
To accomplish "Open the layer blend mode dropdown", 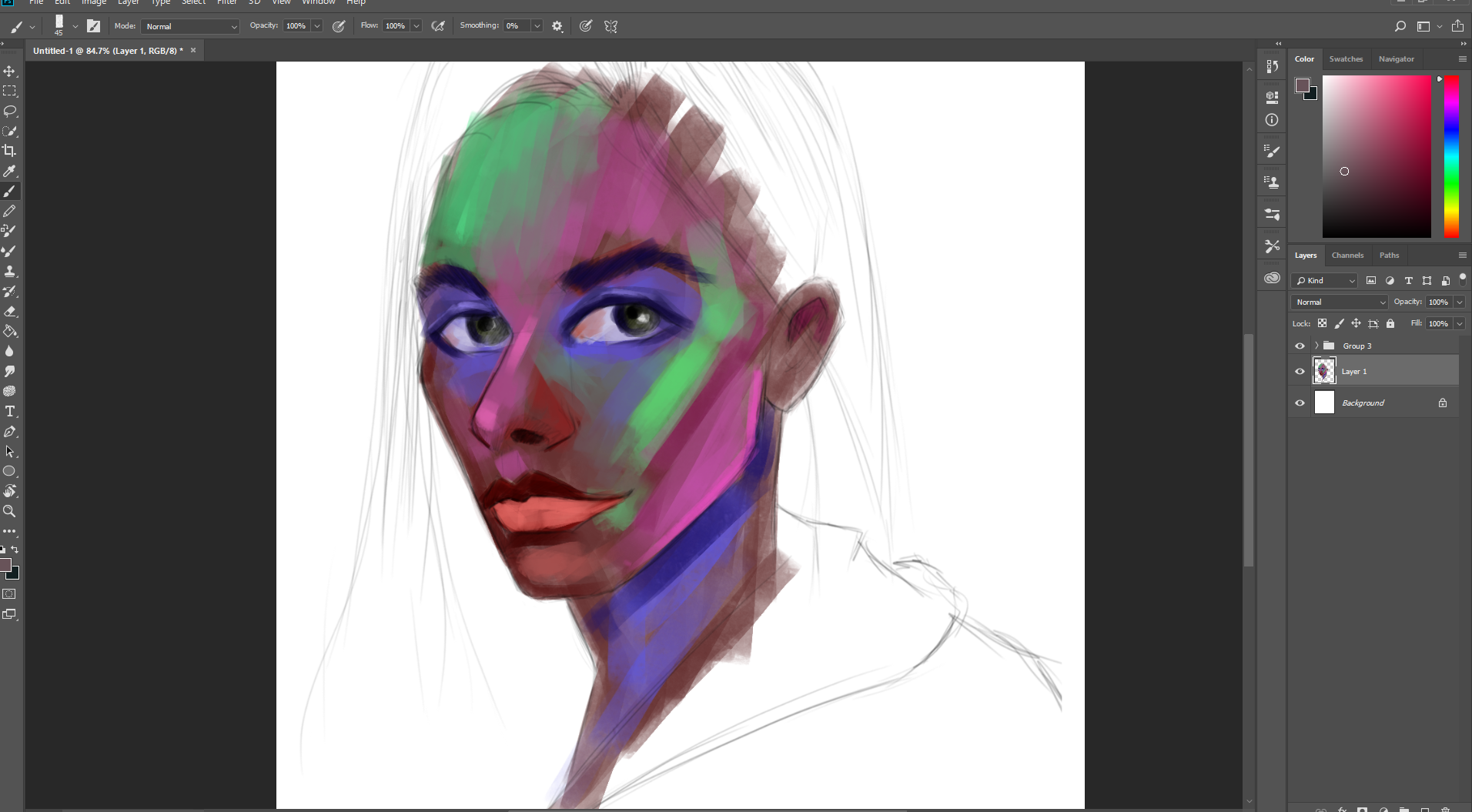I will [1340, 302].
